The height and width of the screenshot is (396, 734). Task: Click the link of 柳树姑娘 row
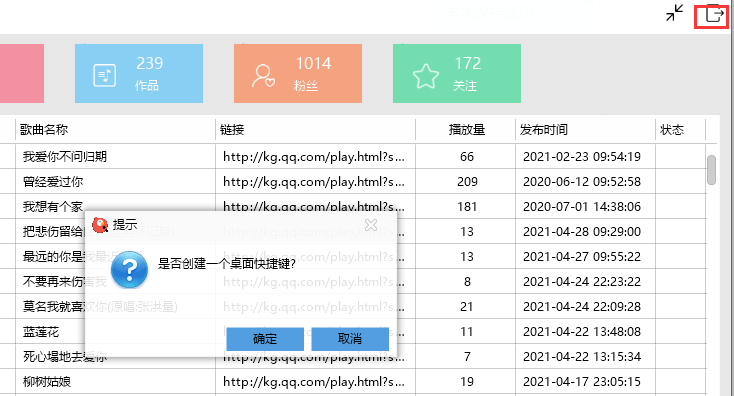pos(314,382)
